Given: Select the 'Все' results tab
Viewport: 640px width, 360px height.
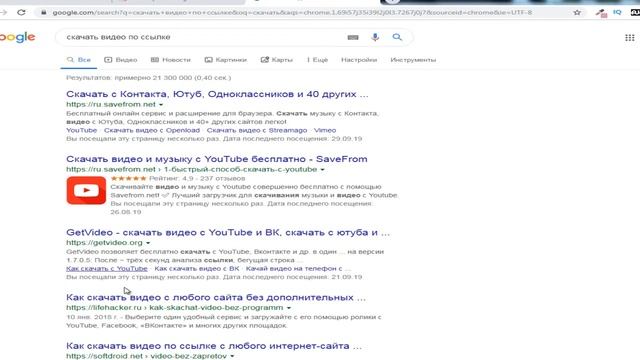Looking at the screenshot, I should click(79, 60).
